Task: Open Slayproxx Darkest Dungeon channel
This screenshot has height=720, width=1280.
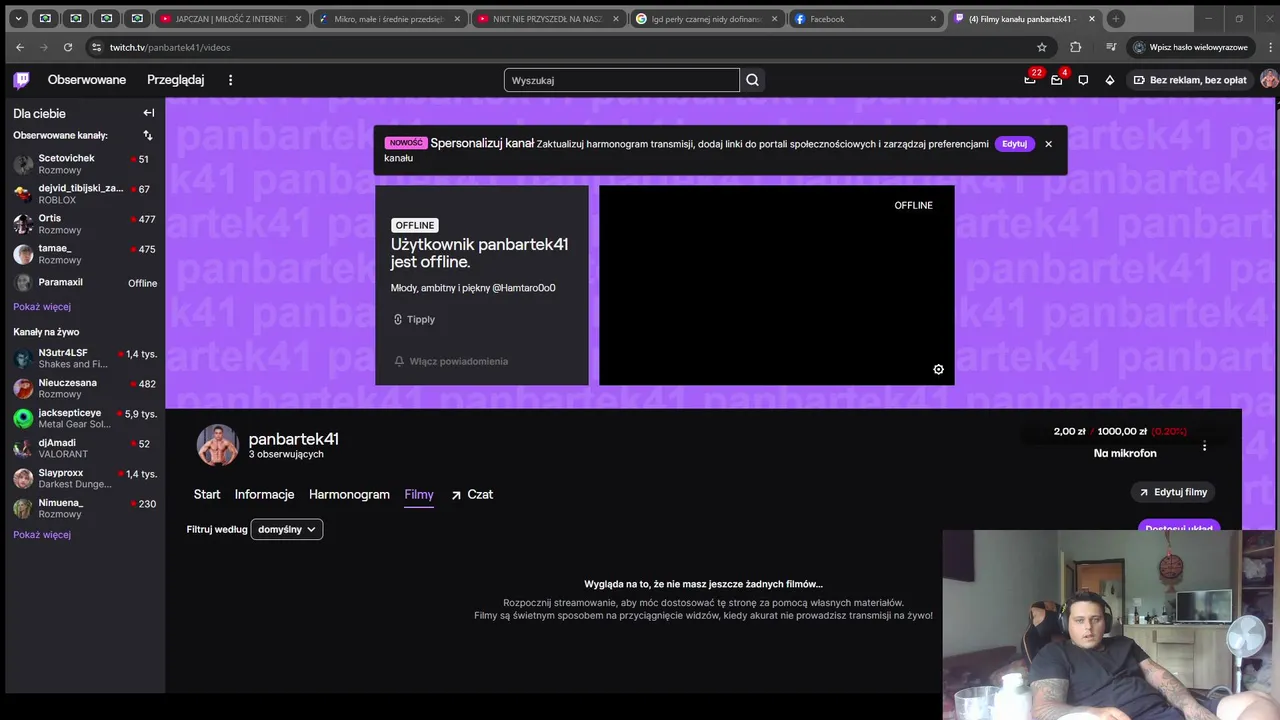Action: [85, 479]
